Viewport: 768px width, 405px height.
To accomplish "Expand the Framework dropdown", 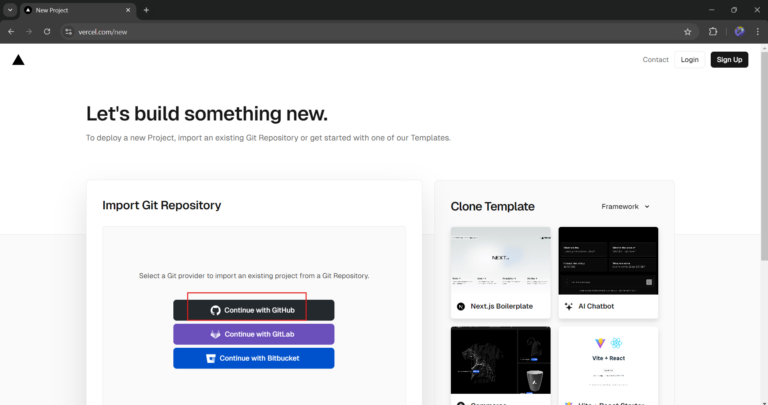I will (625, 207).
